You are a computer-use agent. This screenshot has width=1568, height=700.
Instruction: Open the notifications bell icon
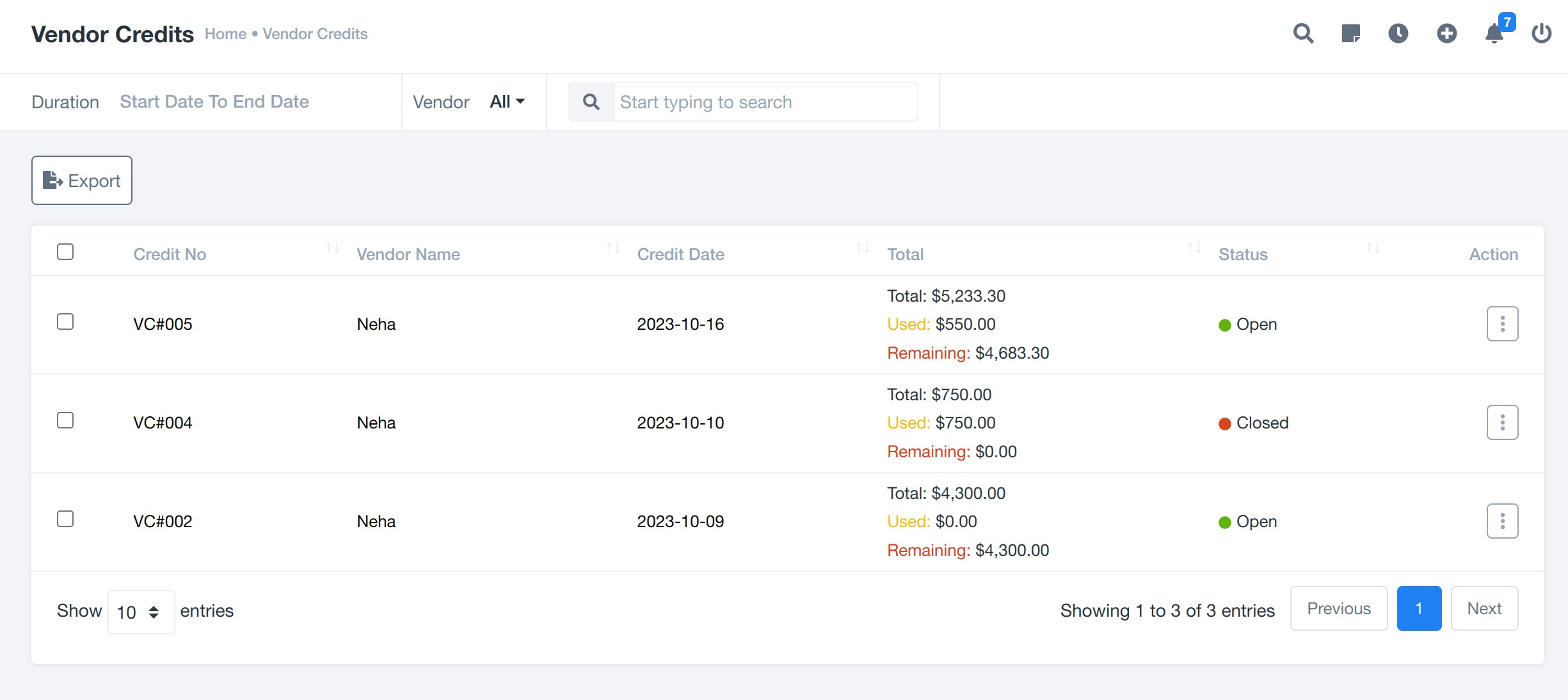(1494, 33)
